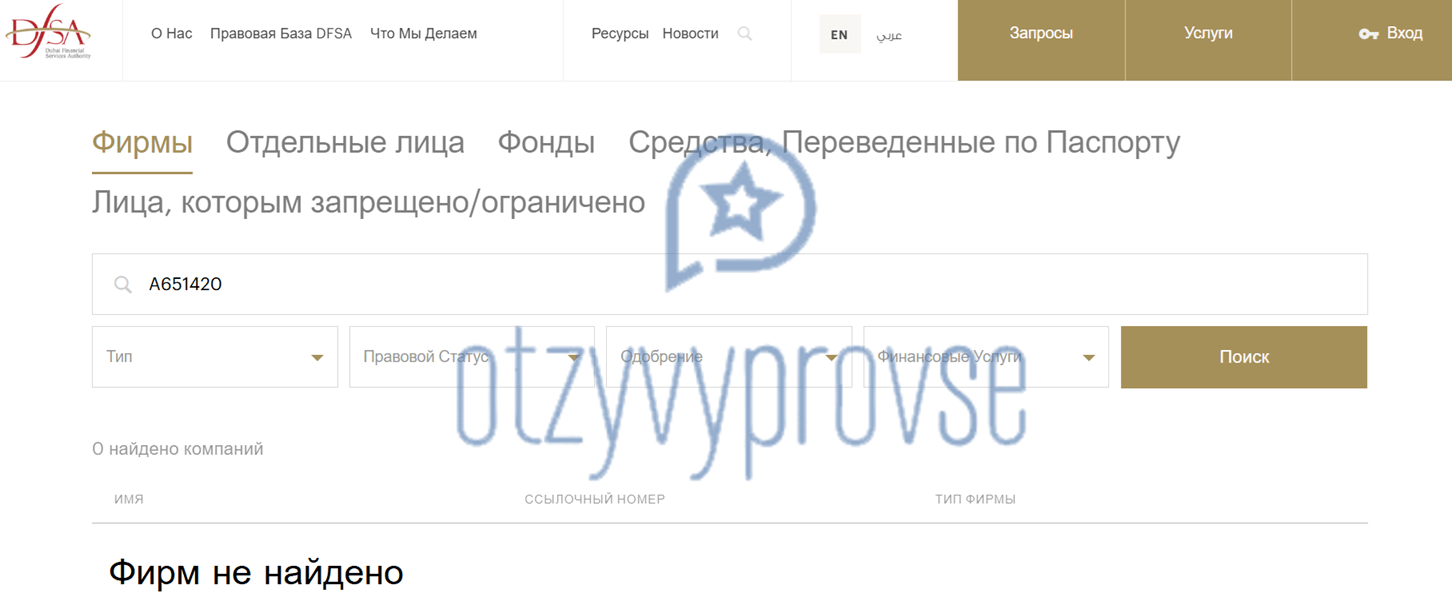Screen dimensions: 1452x605
Task: Click the 0 найдено компаний text
Action: 178,449
